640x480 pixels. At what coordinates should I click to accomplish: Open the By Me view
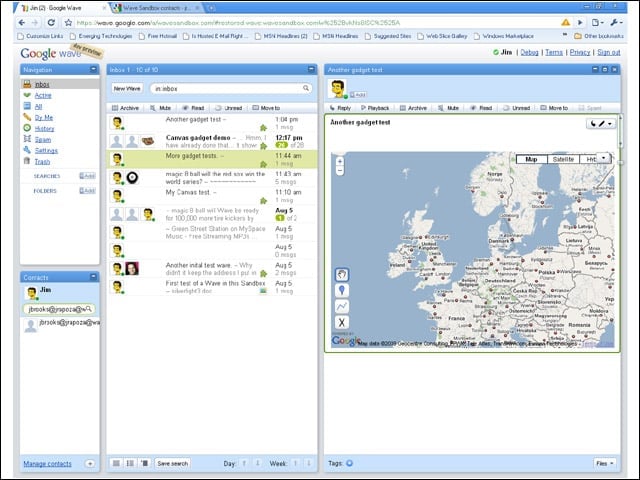pos(44,117)
